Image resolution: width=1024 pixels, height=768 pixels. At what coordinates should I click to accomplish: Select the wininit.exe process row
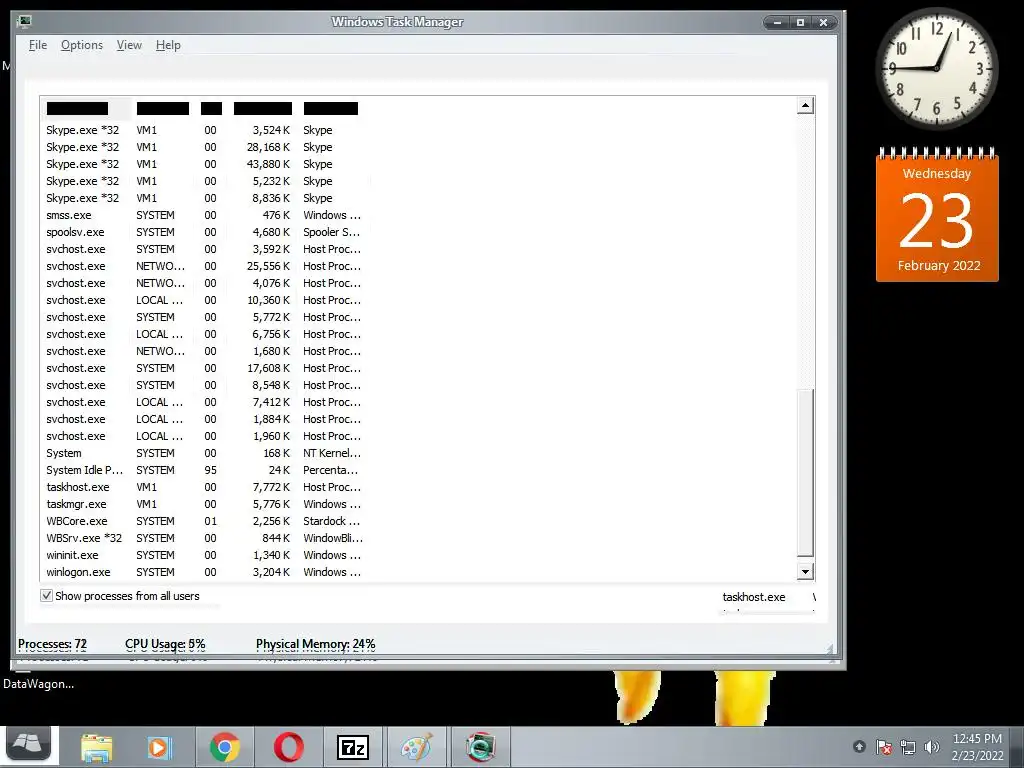(204, 554)
